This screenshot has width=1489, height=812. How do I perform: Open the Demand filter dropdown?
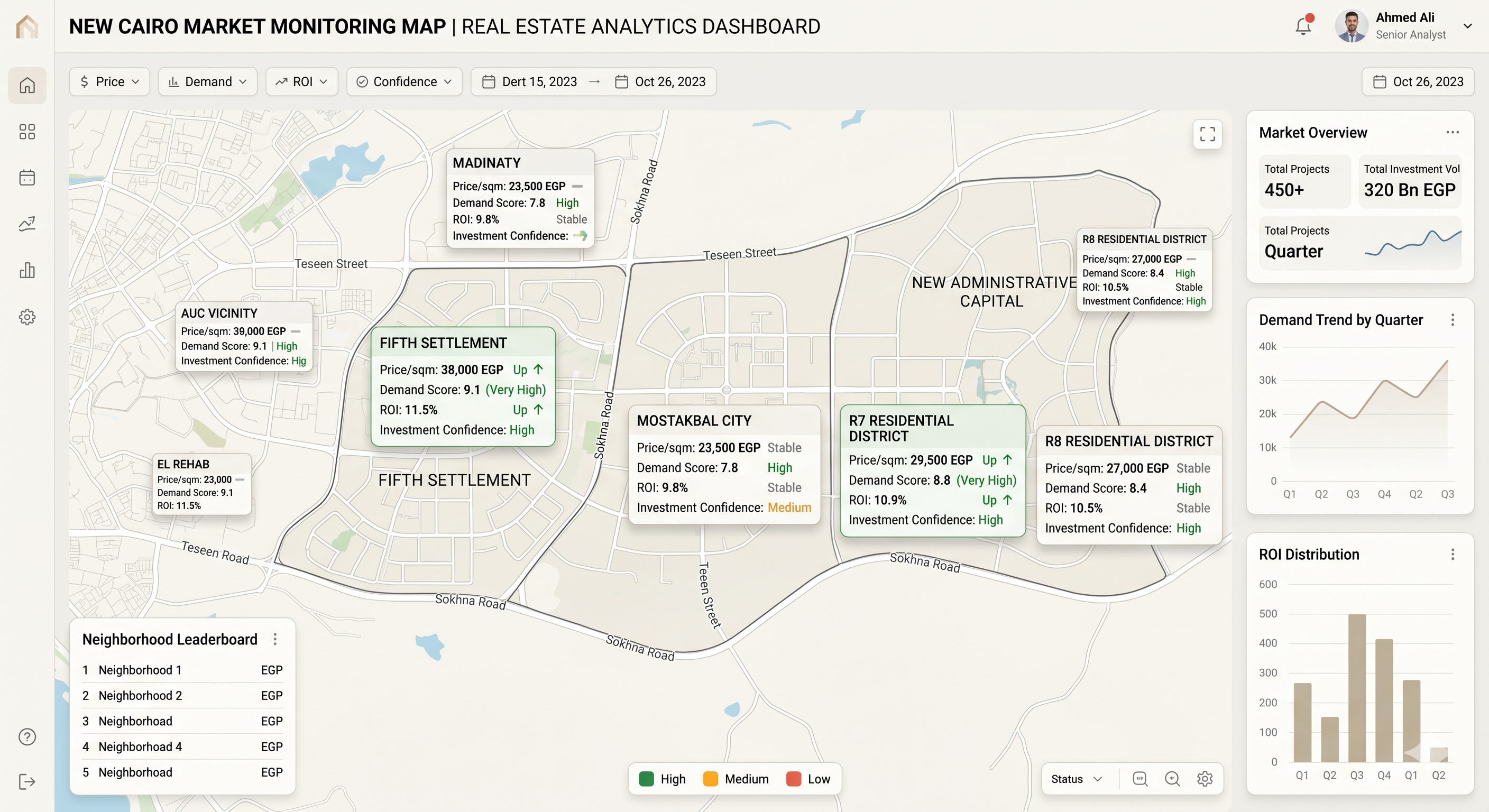click(207, 81)
